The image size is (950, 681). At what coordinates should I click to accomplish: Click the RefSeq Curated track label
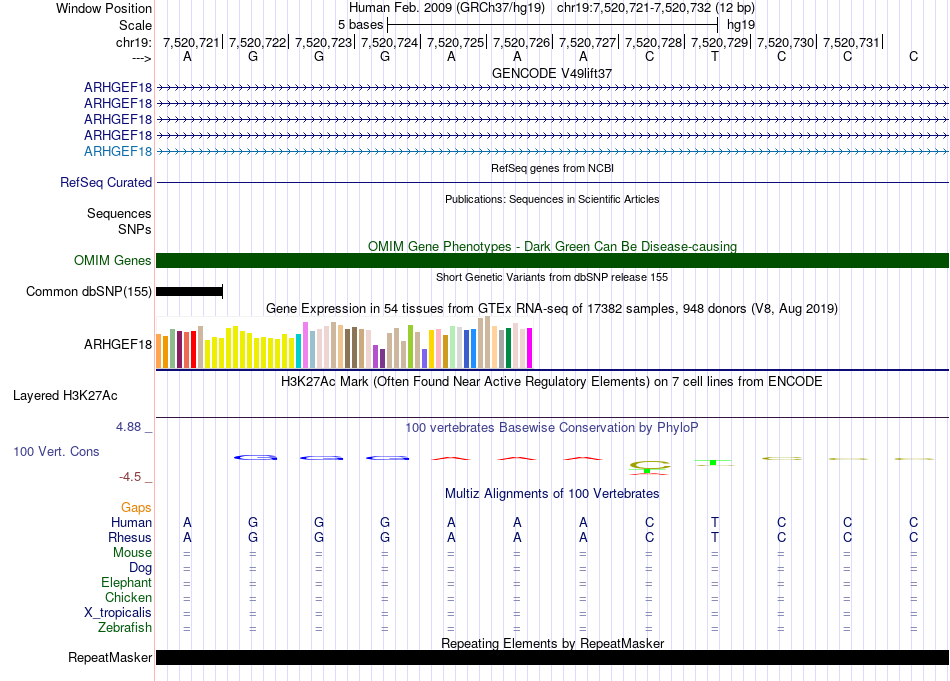pyautogui.click(x=106, y=183)
